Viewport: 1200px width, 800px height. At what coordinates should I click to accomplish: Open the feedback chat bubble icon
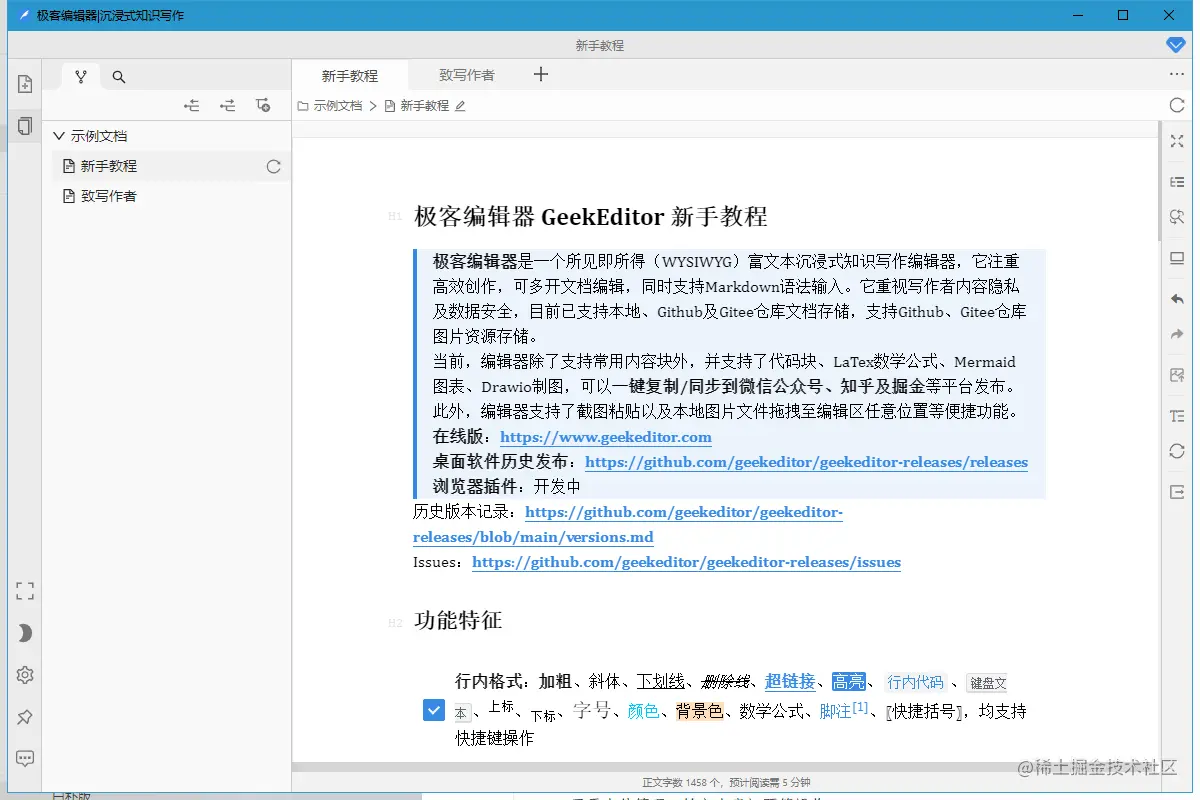25,759
